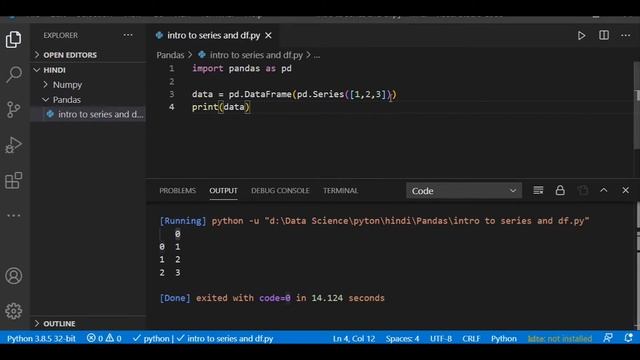The width and height of the screenshot is (640, 360).
Task: Open the Accounts menu icon
Action: point(13,276)
